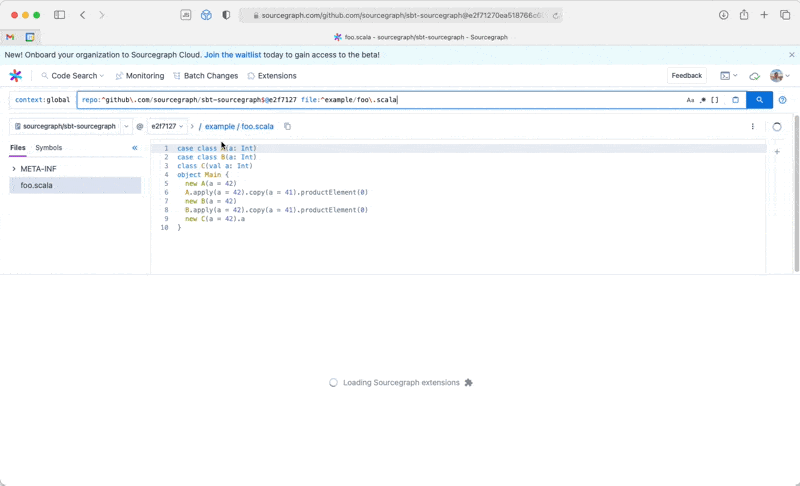Click the cube extension icon in Safari toolbar
The width and height of the screenshot is (800, 486).
click(x=206, y=15)
